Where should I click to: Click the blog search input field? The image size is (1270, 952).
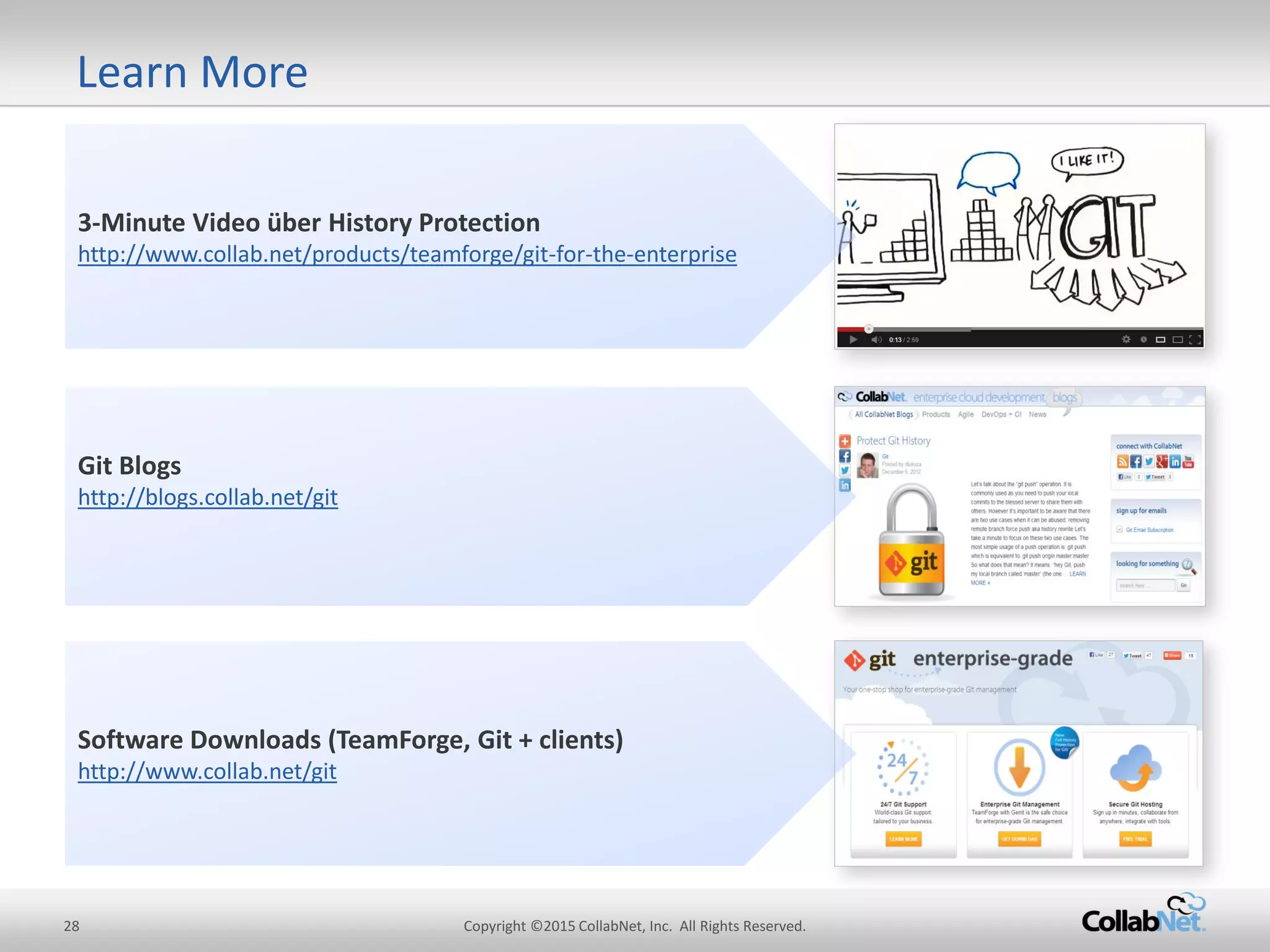[x=1145, y=586]
